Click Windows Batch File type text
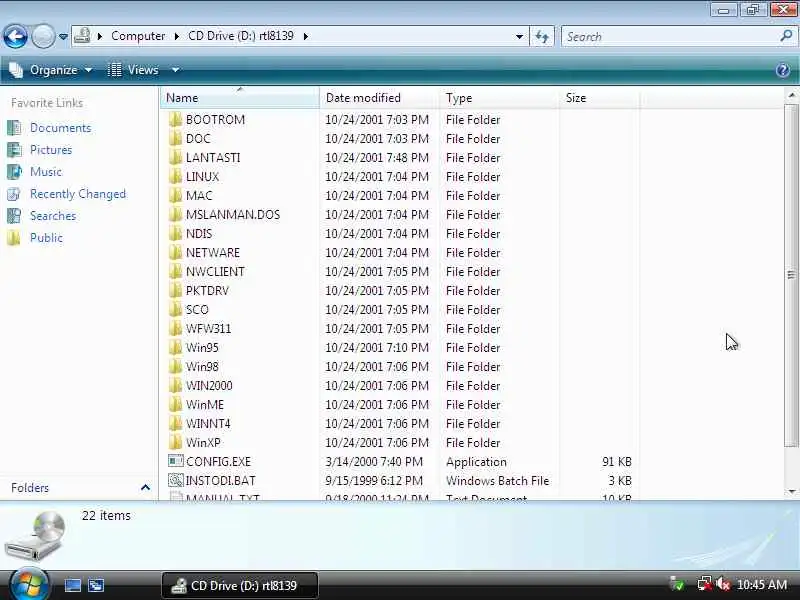This screenshot has width=800, height=600. (497, 481)
